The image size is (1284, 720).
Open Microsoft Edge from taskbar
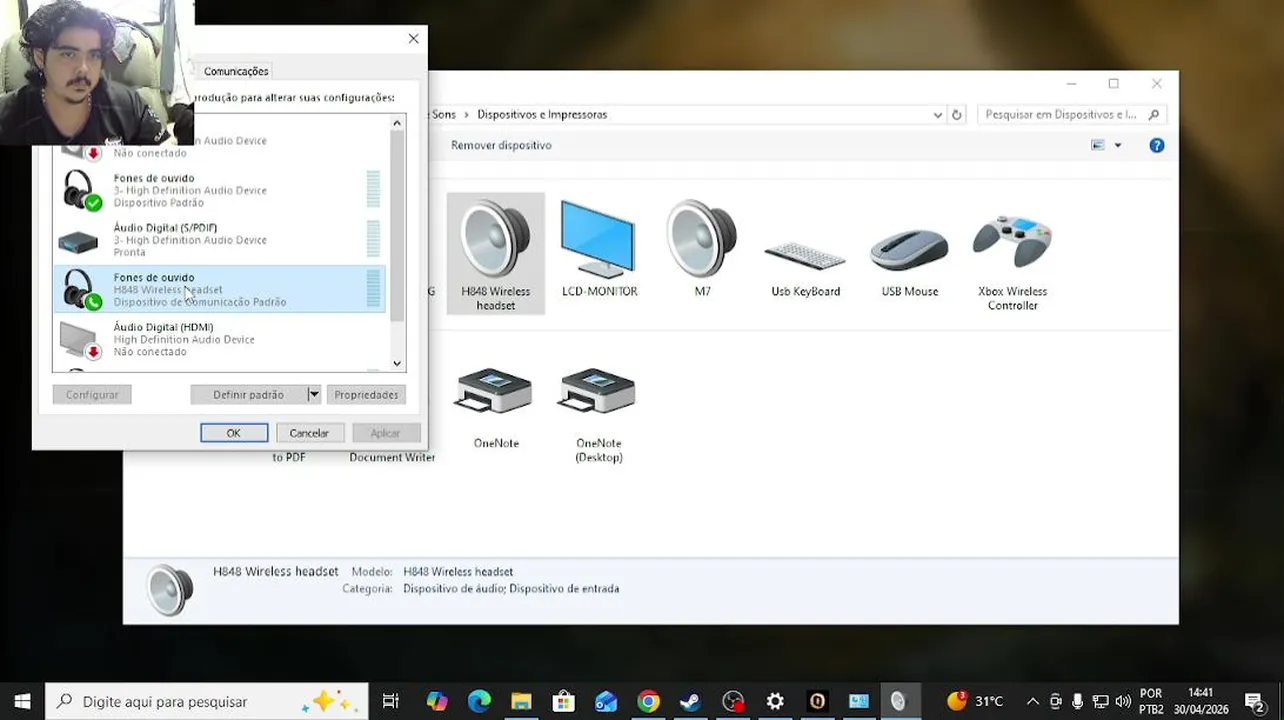pyautogui.click(x=479, y=701)
